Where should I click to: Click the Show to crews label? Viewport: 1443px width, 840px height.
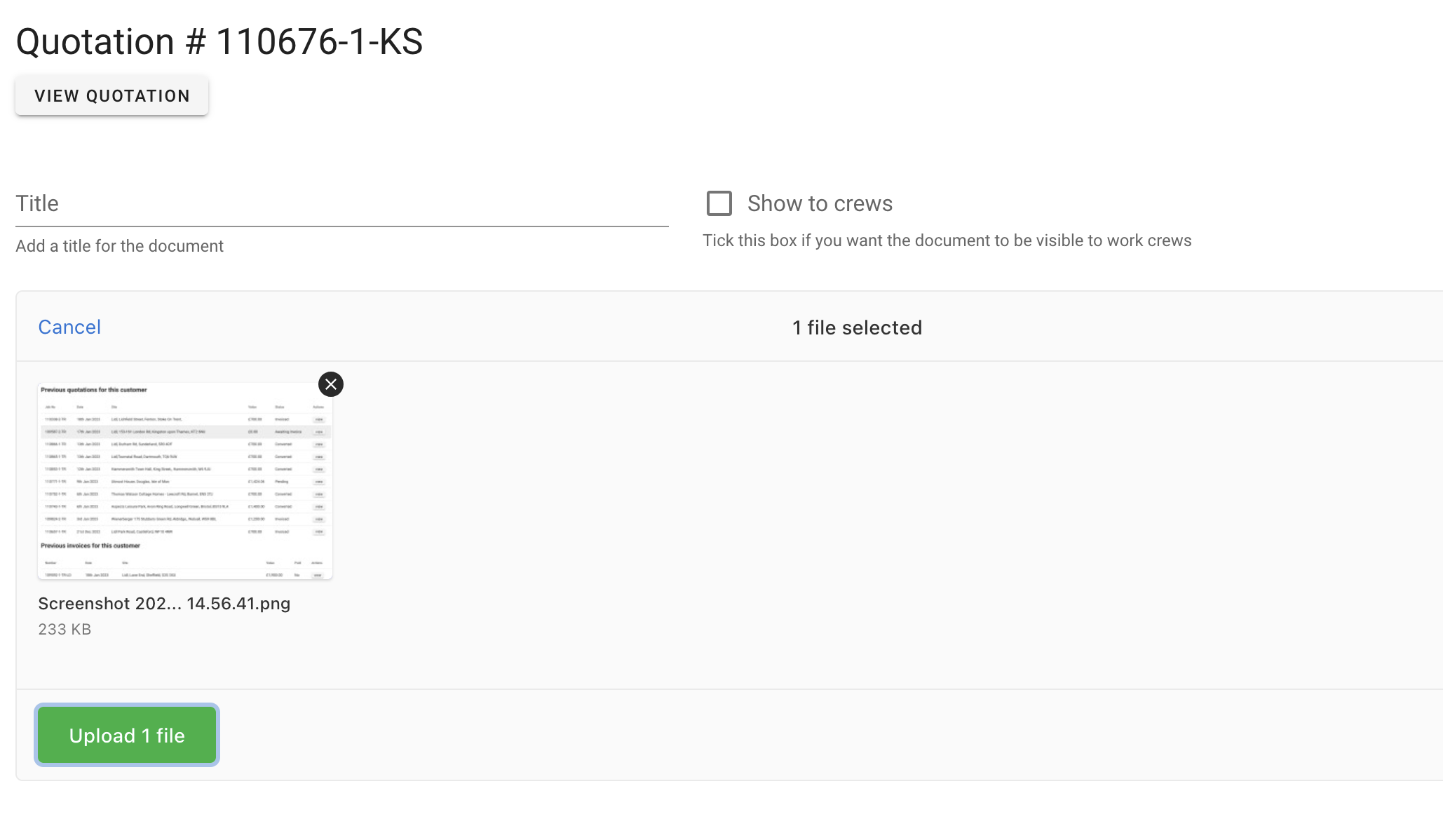coord(819,203)
